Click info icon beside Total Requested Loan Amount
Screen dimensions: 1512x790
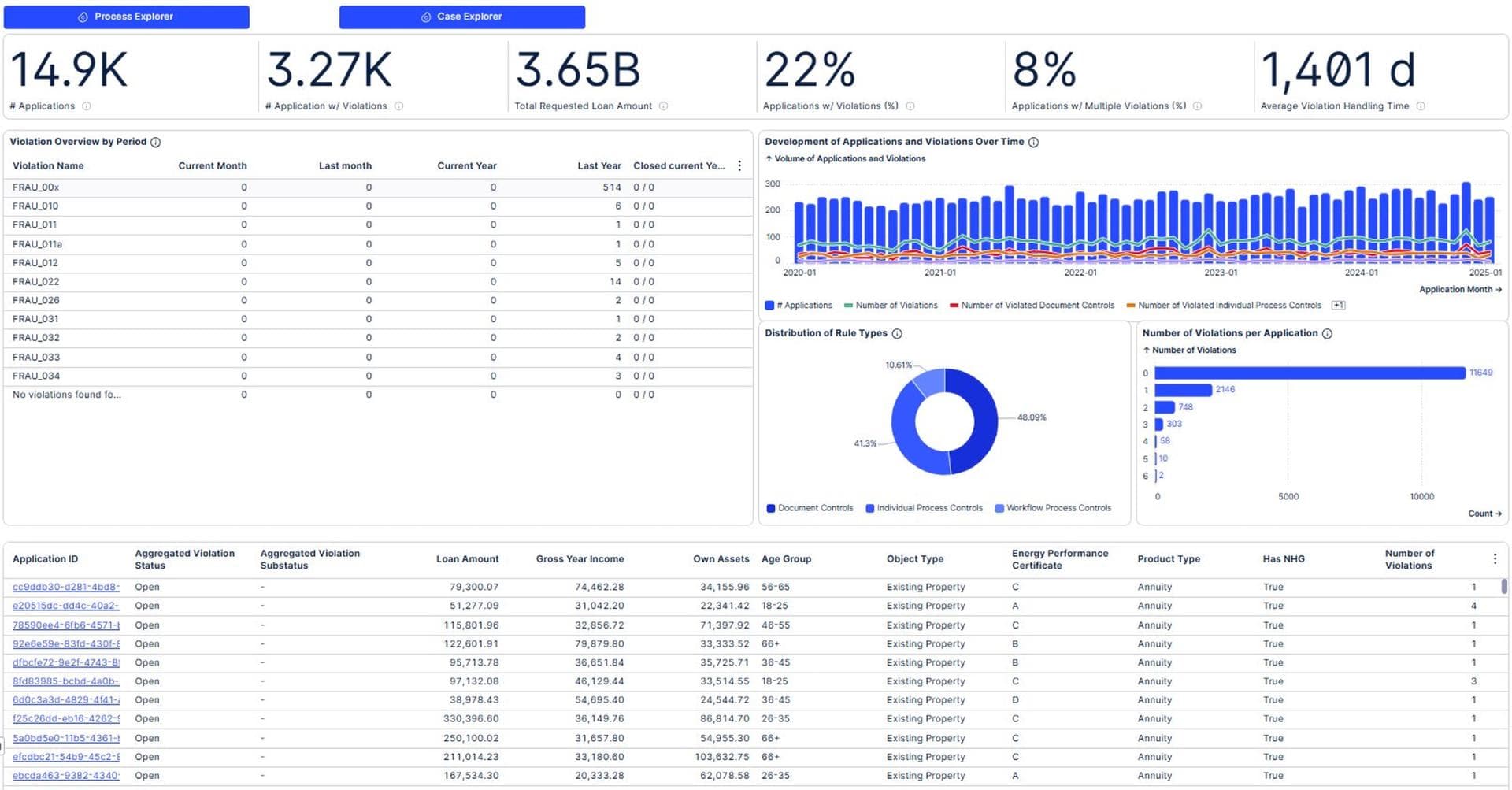663,106
